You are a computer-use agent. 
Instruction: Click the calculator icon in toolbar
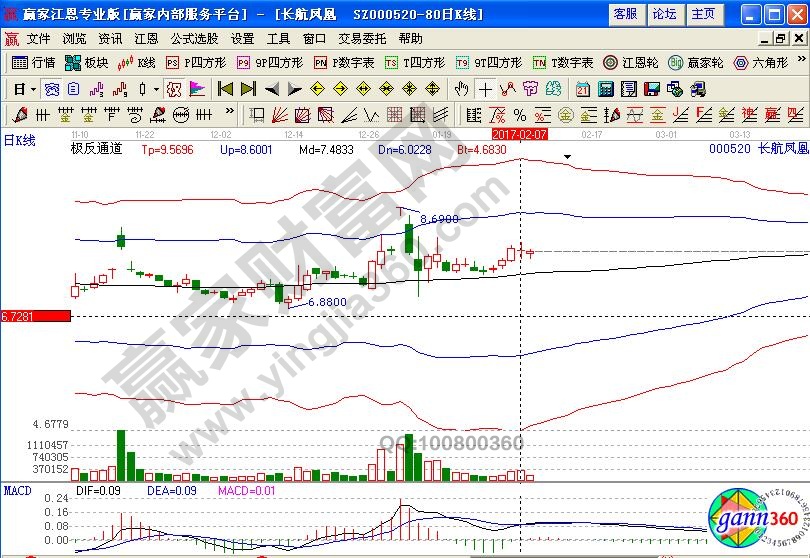pos(607,88)
